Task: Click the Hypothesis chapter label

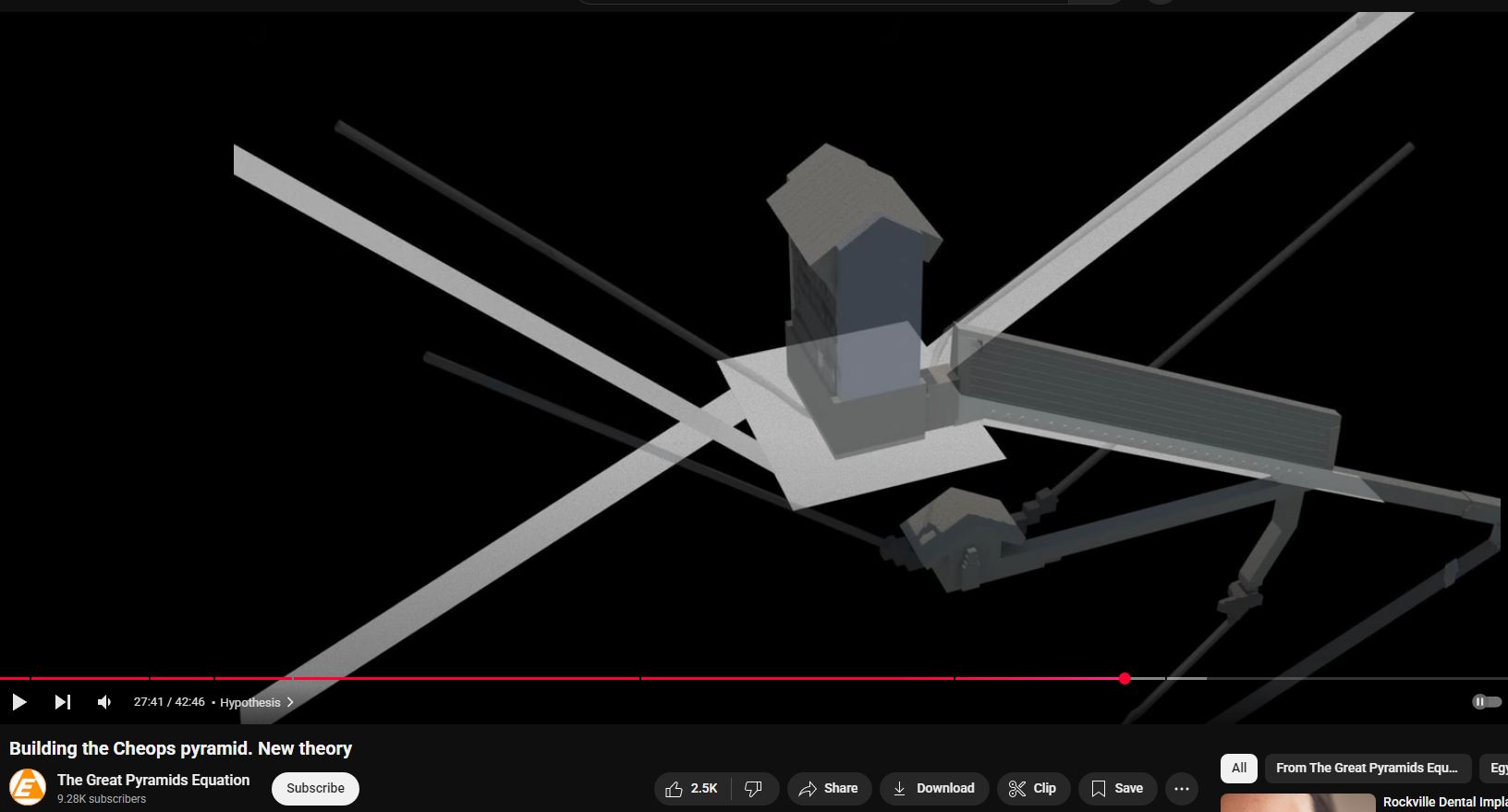Action: (250, 702)
